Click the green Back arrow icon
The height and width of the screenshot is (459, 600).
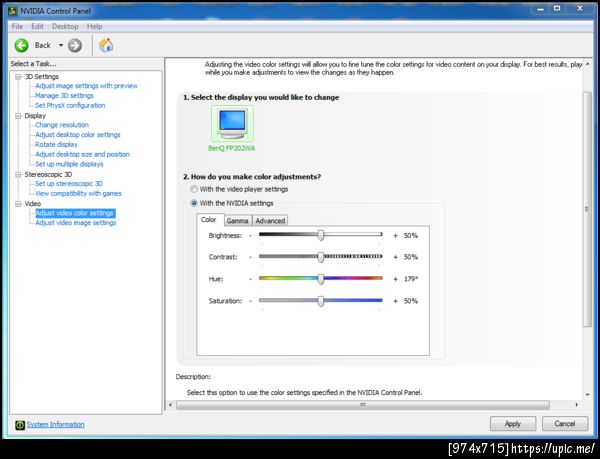pos(21,46)
